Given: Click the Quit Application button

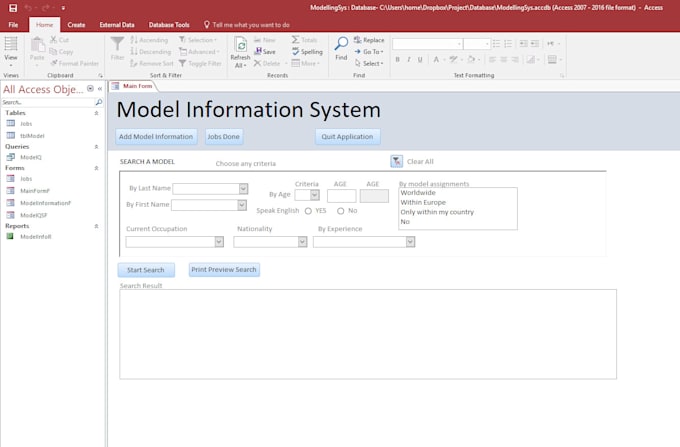Looking at the screenshot, I should coord(347,137).
